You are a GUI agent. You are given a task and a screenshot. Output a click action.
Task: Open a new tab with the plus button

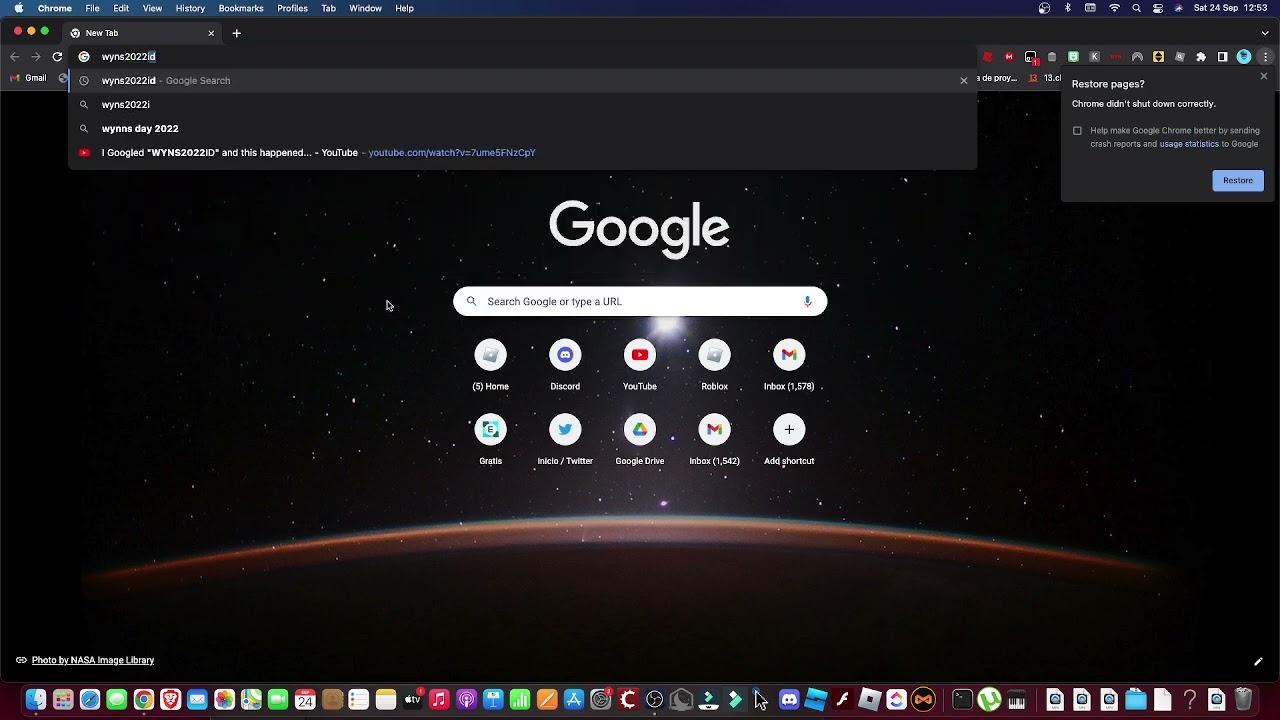236,33
